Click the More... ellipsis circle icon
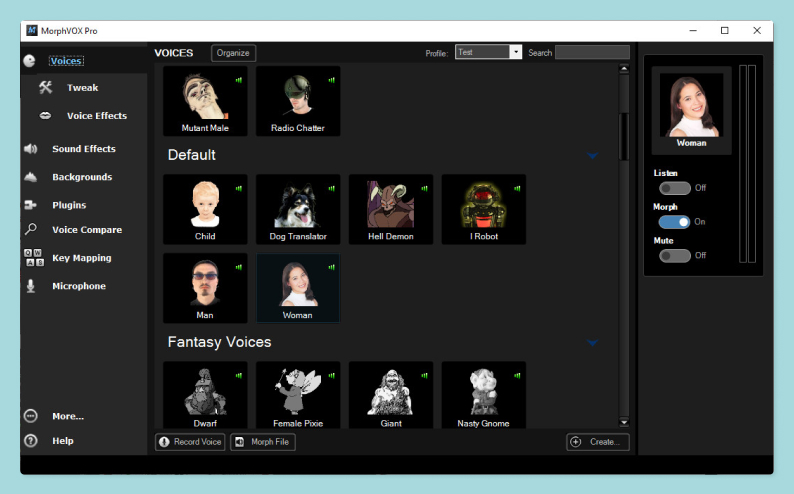Screen dimensions: 794x494 pyautogui.click(x=30, y=416)
